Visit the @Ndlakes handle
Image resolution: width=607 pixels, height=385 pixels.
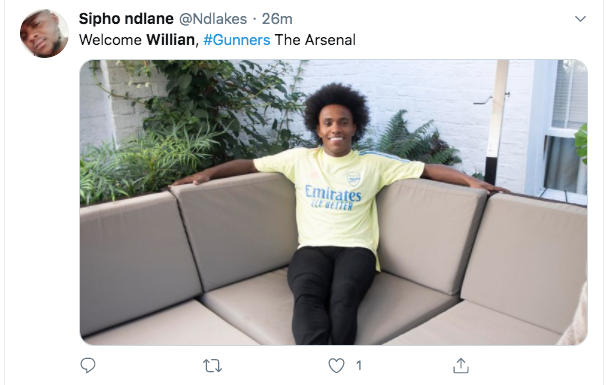click(x=213, y=19)
